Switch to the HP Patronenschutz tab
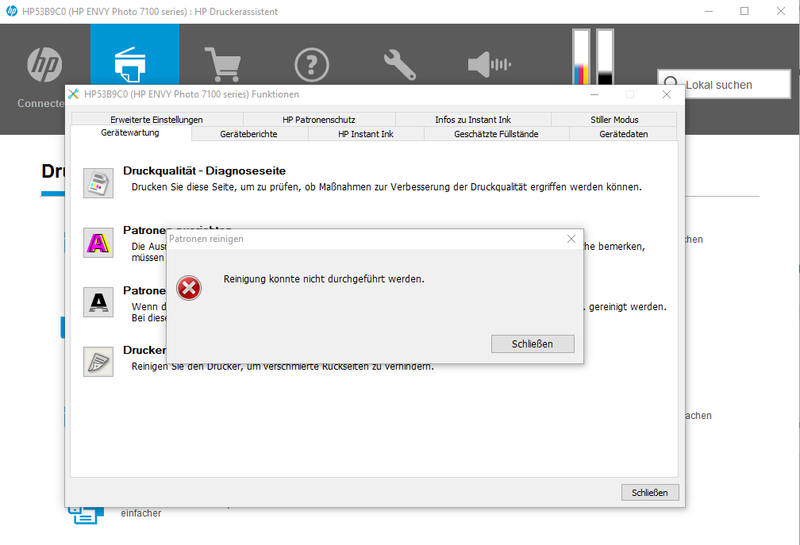The image size is (800, 545). [319, 119]
